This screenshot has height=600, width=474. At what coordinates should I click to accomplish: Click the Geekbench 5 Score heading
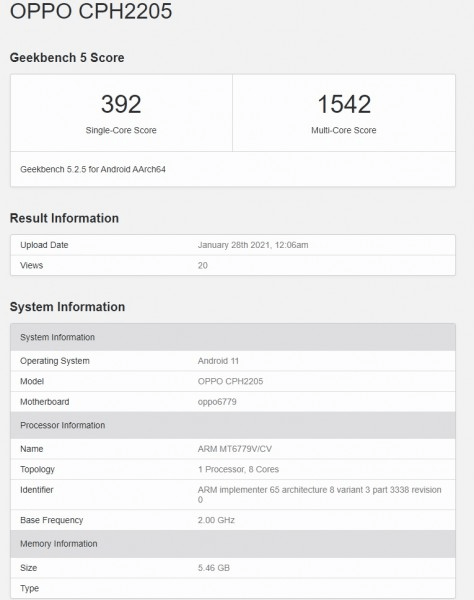[x=67, y=57]
